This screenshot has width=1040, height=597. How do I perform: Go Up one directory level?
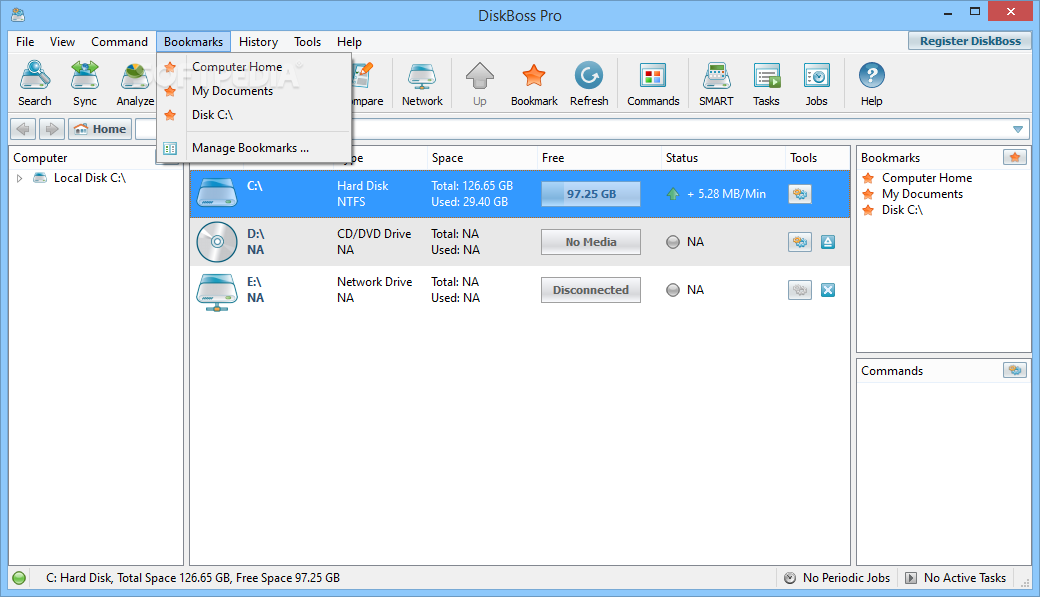480,84
